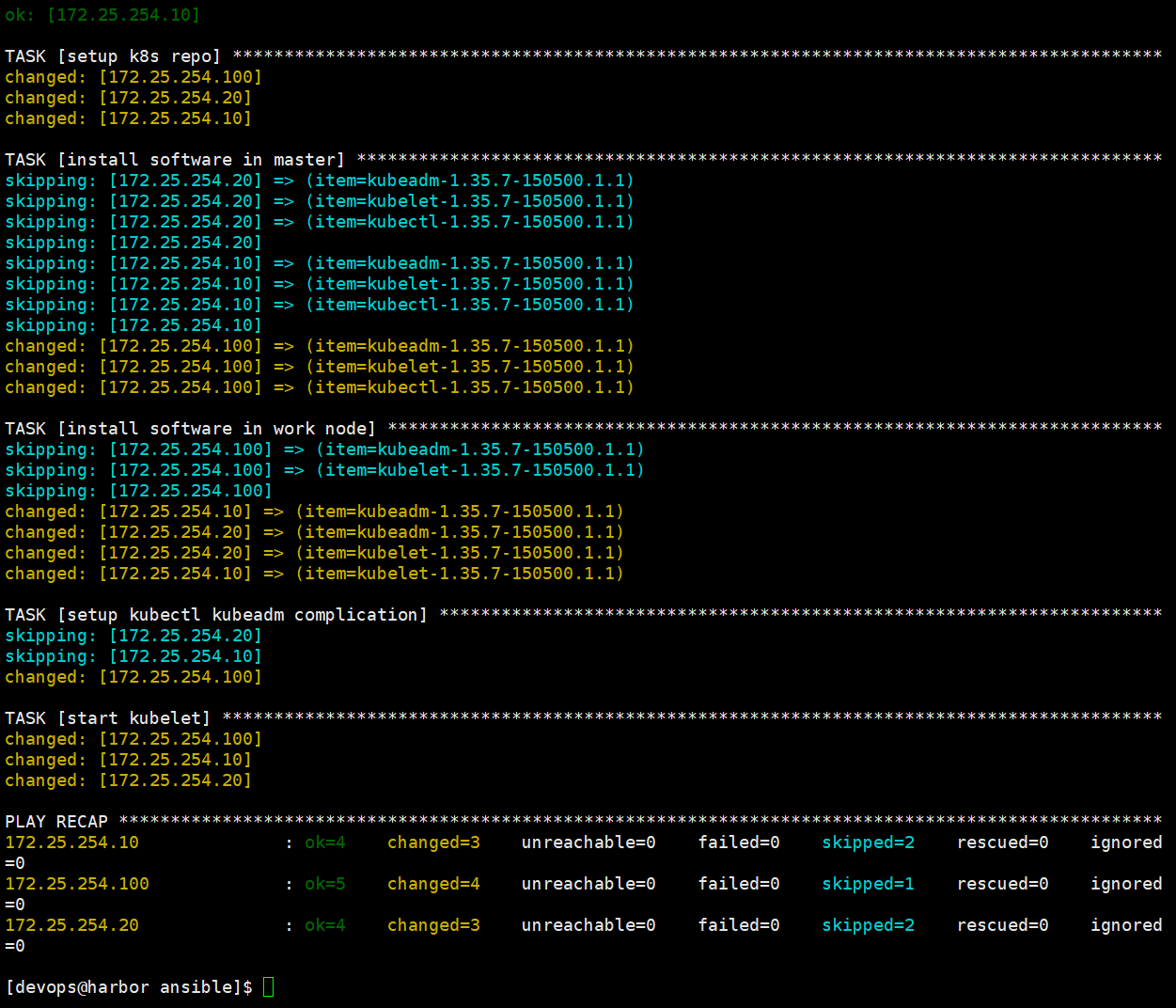
Task: Click changed 172.25.254.20 kubeadm item line
Action: (314, 532)
